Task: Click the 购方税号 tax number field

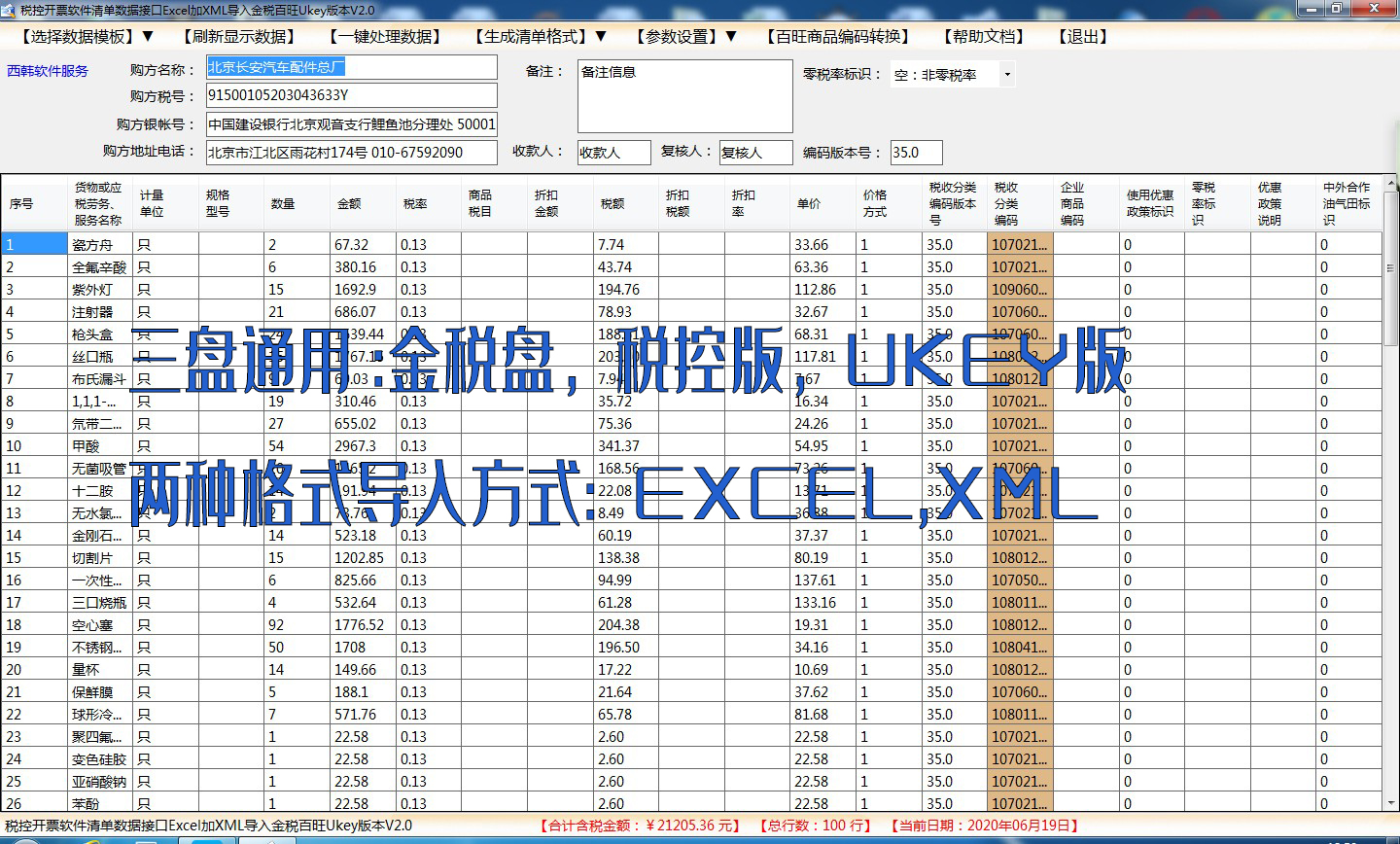Action: point(350,95)
